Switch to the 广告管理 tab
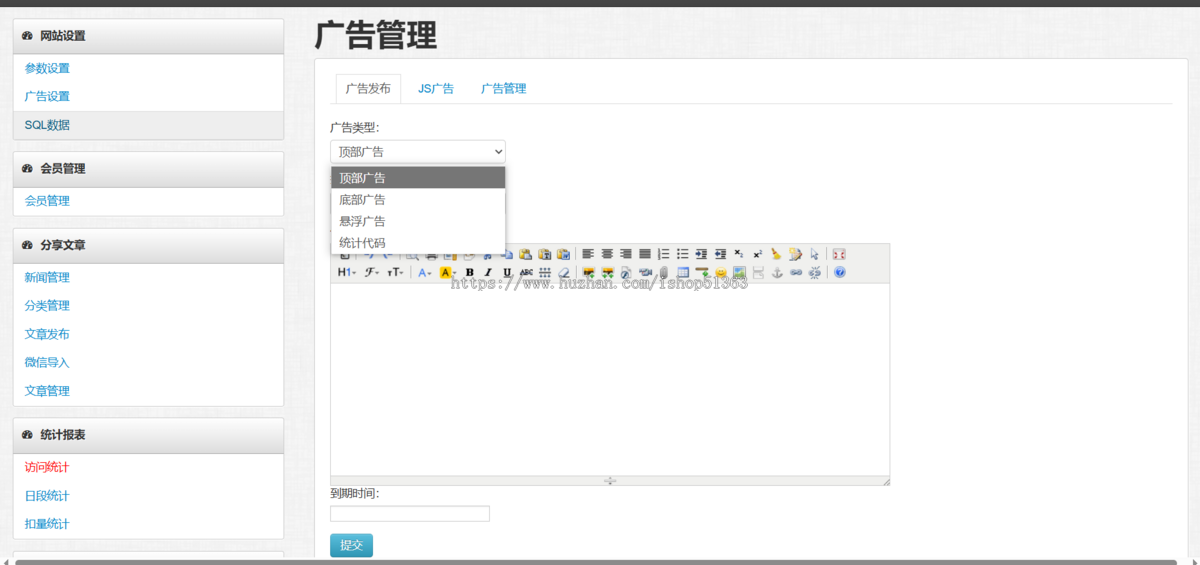 pyautogui.click(x=503, y=89)
